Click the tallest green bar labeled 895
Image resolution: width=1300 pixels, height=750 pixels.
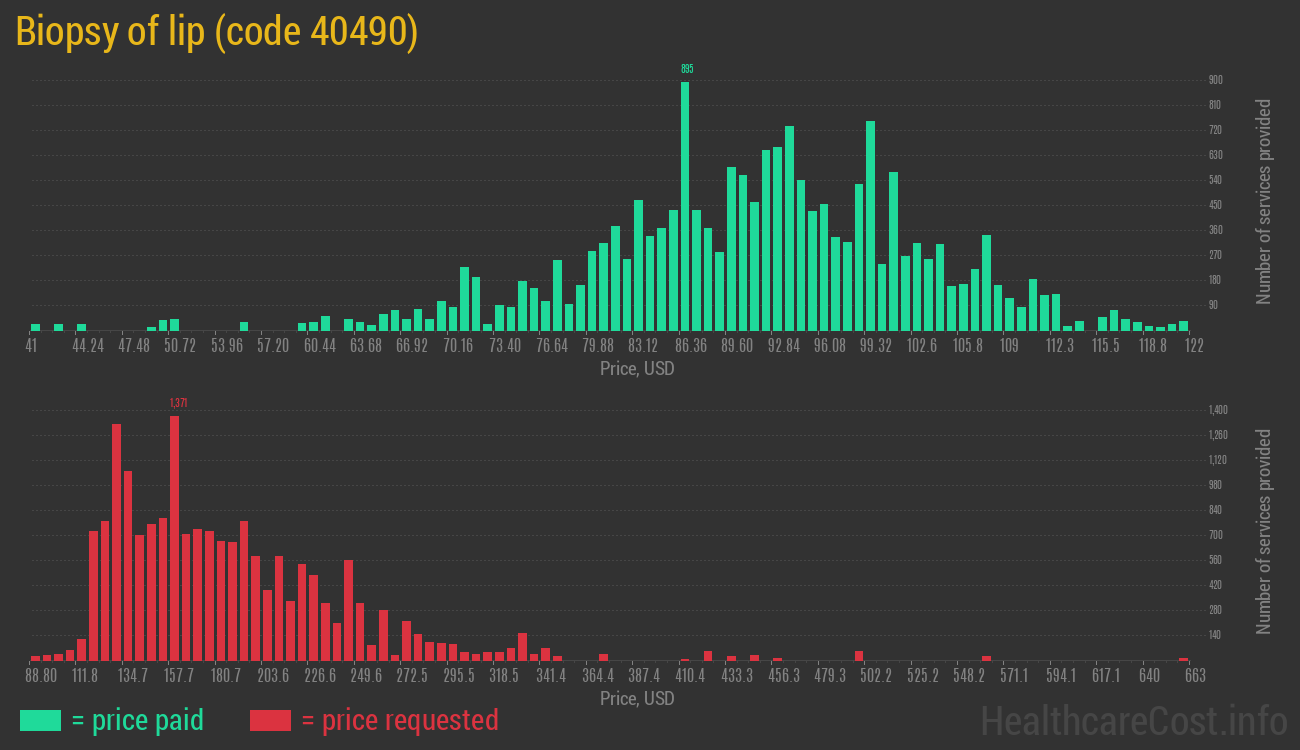[685, 206]
